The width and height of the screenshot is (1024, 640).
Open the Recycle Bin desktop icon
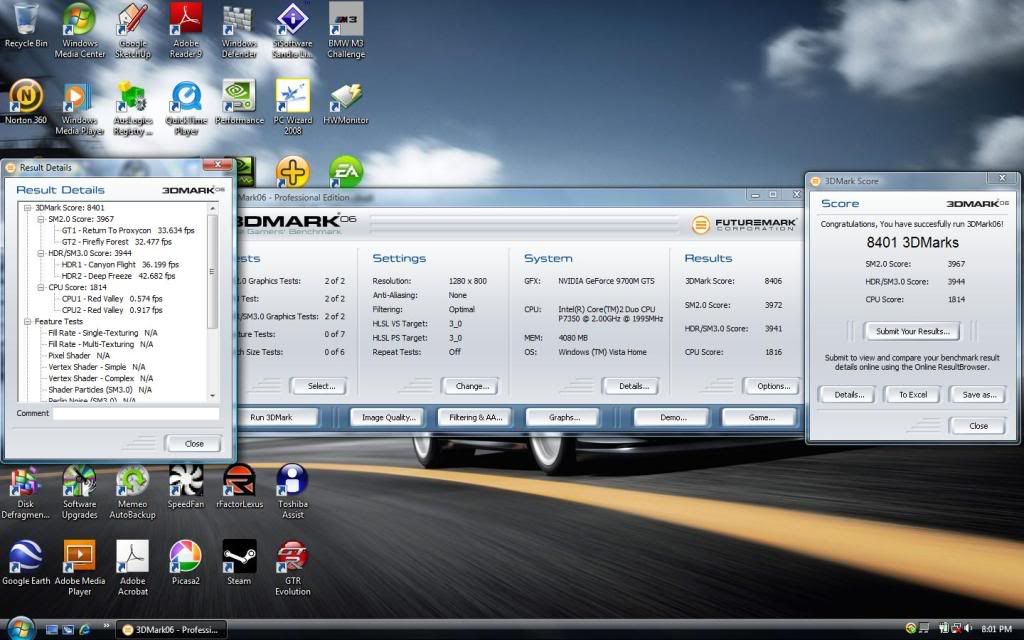pos(25,26)
